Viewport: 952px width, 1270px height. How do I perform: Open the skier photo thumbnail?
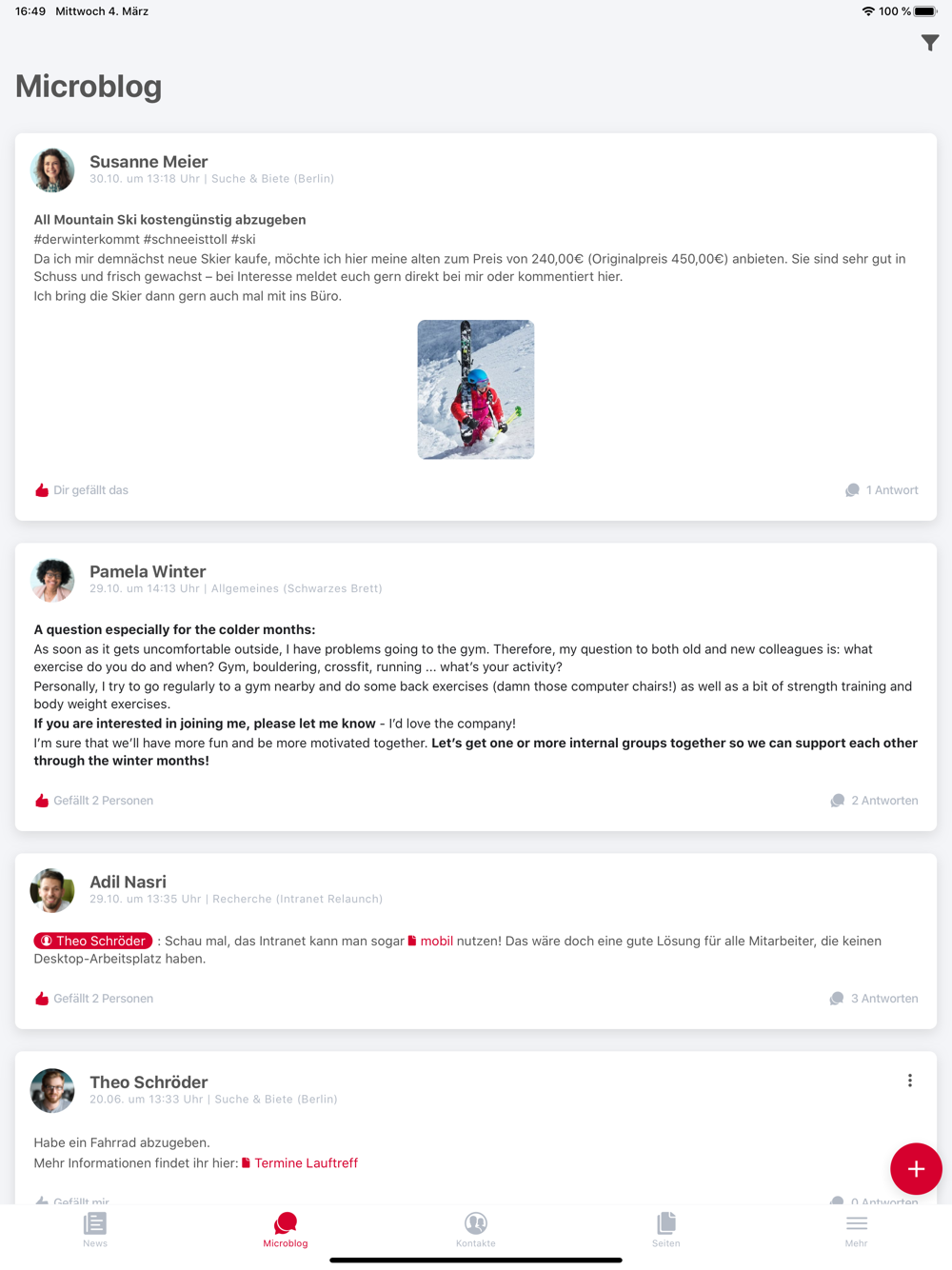tap(476, 389)
